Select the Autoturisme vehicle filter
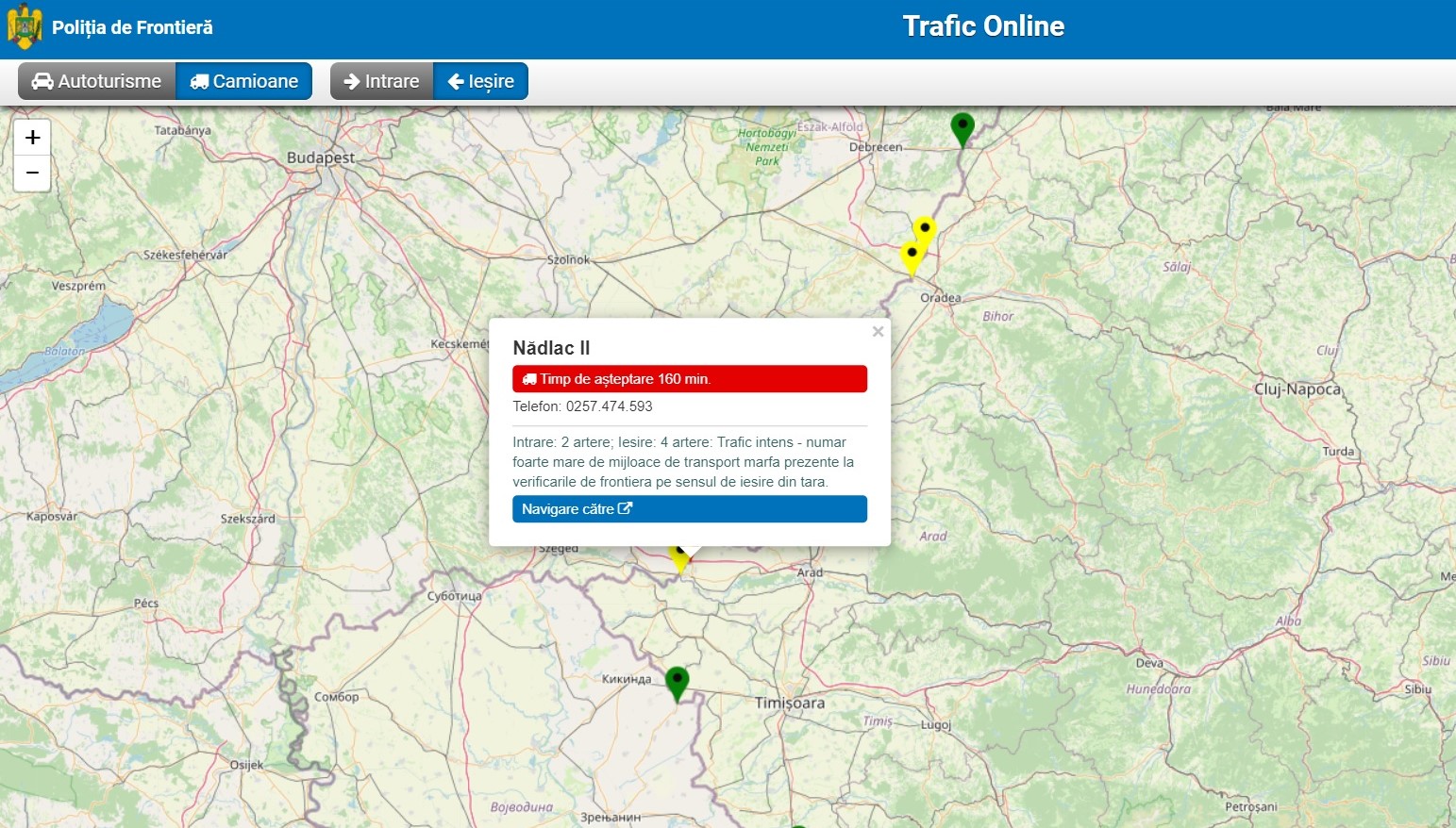This screenshot has width=1456, height=828. pyautogui.click(x=96, y=81)
